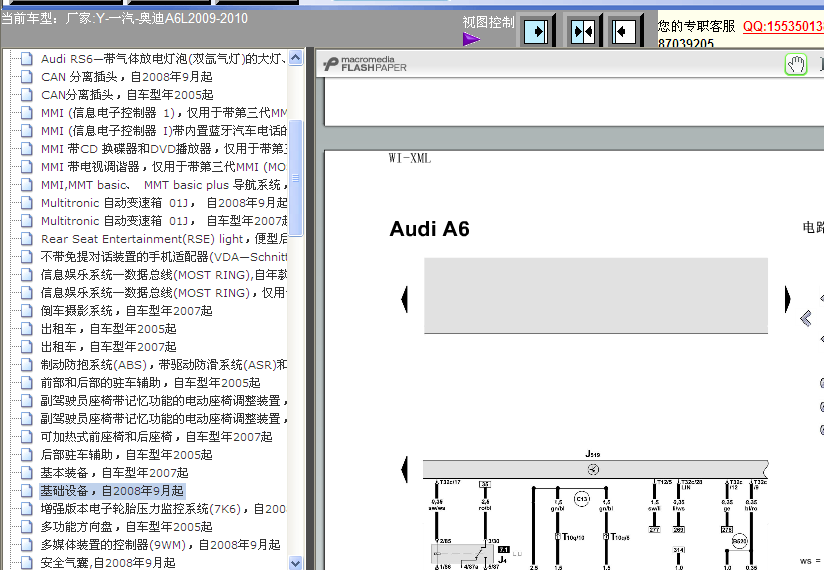Screen dimensions: 824x570
Task: Open 不带免提对话装置的手机适配器 item
Action: click(x=163, y=257)
